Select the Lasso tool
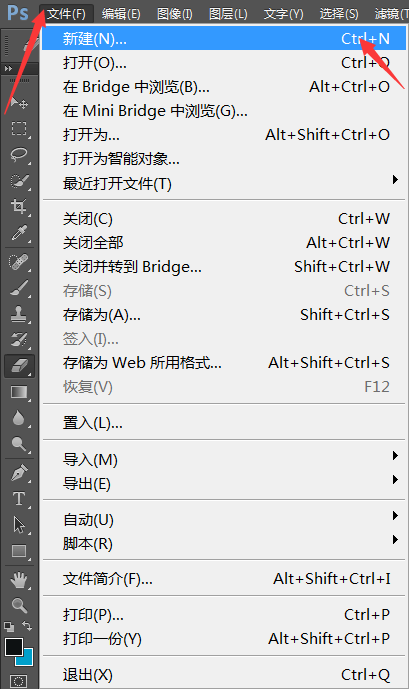This screenshot has height=689, width=409. coord(19,155)
